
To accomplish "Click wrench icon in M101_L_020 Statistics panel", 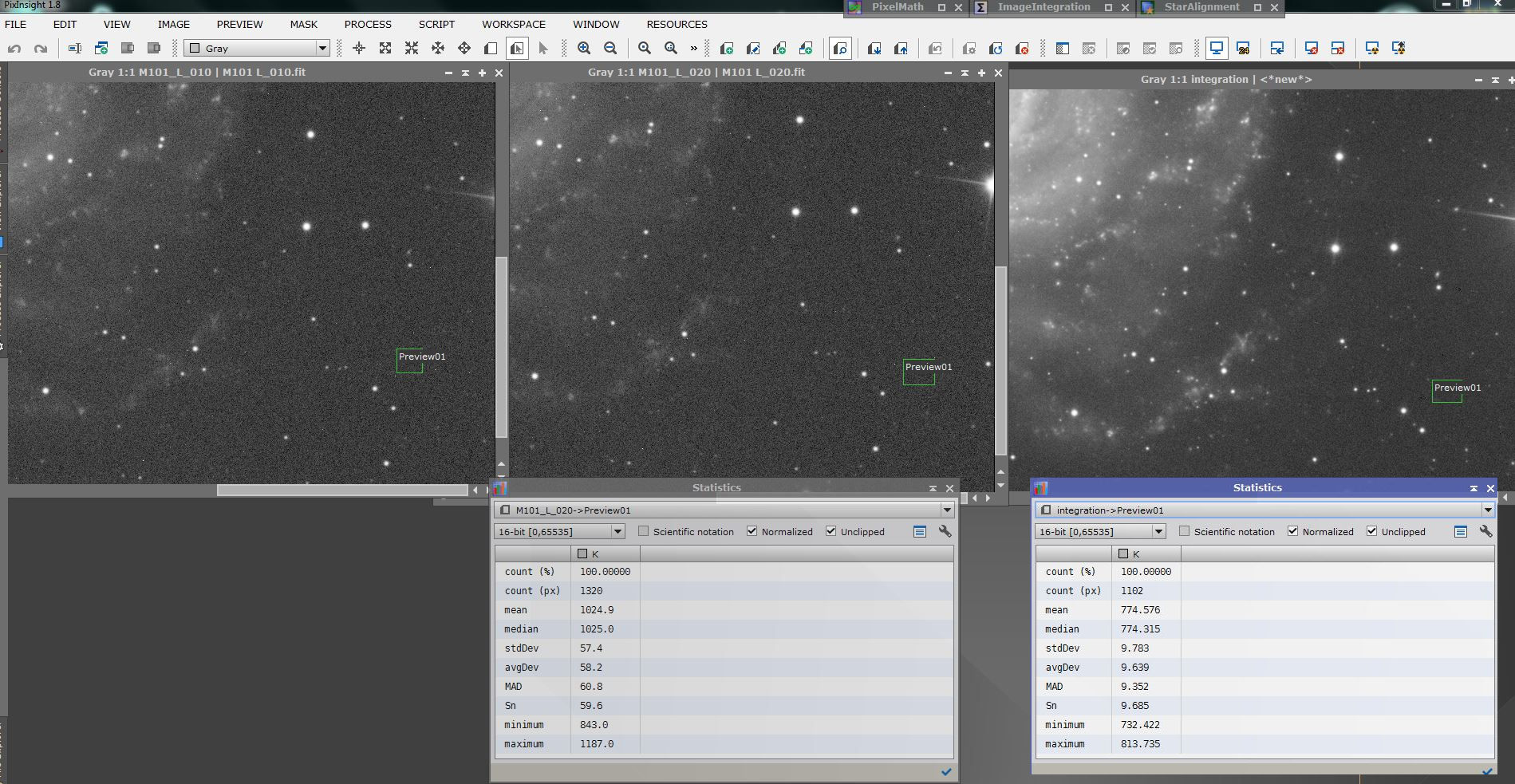I will point(945,531).
